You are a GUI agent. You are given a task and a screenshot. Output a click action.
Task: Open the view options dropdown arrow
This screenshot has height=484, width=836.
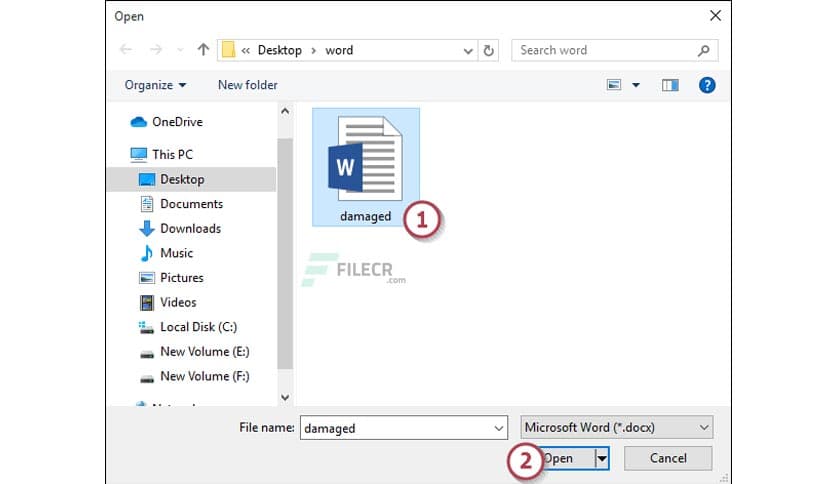coord(636,85)
